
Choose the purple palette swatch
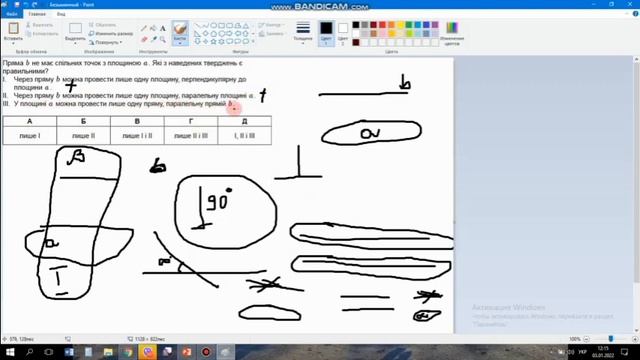[435, 25]
